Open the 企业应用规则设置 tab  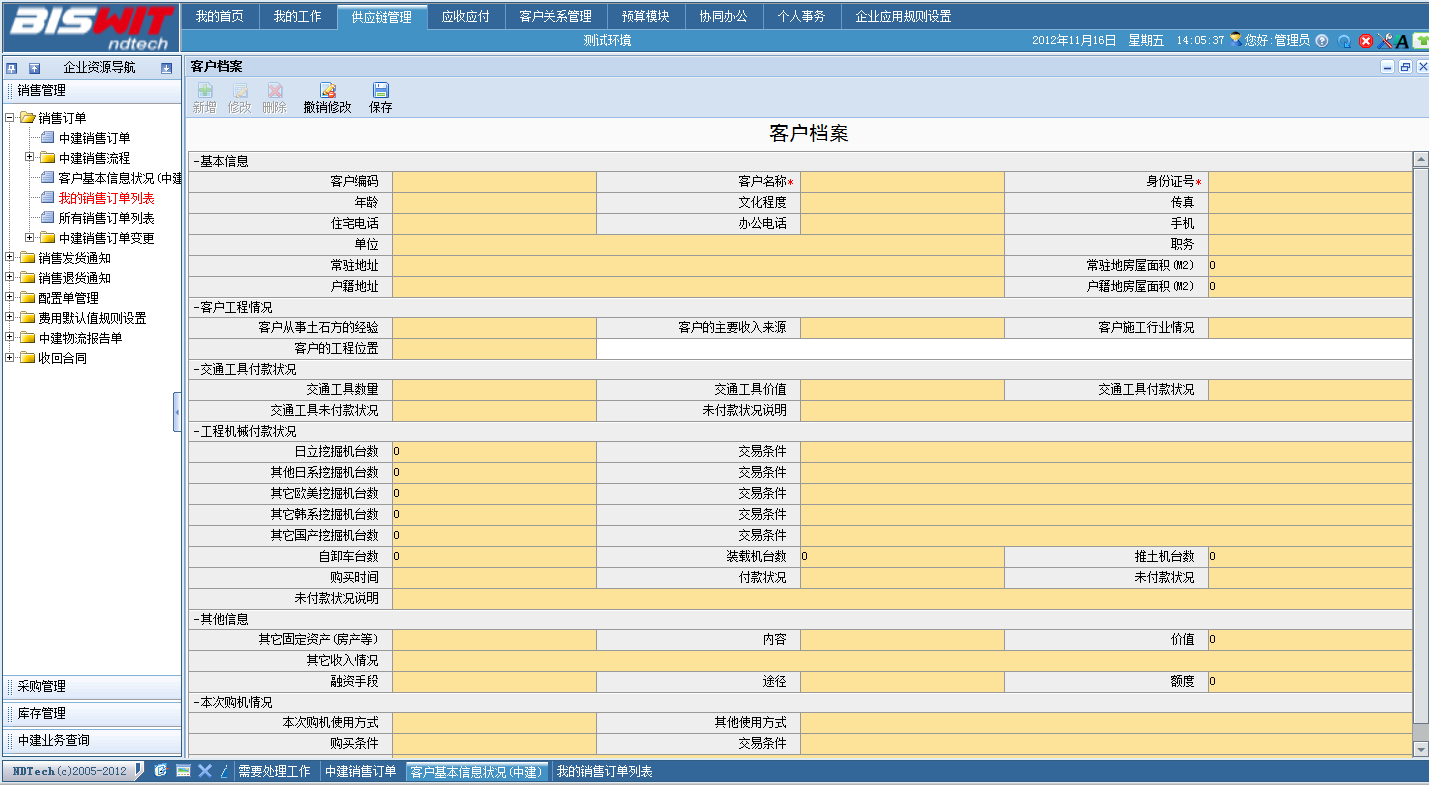pos(903,16)
